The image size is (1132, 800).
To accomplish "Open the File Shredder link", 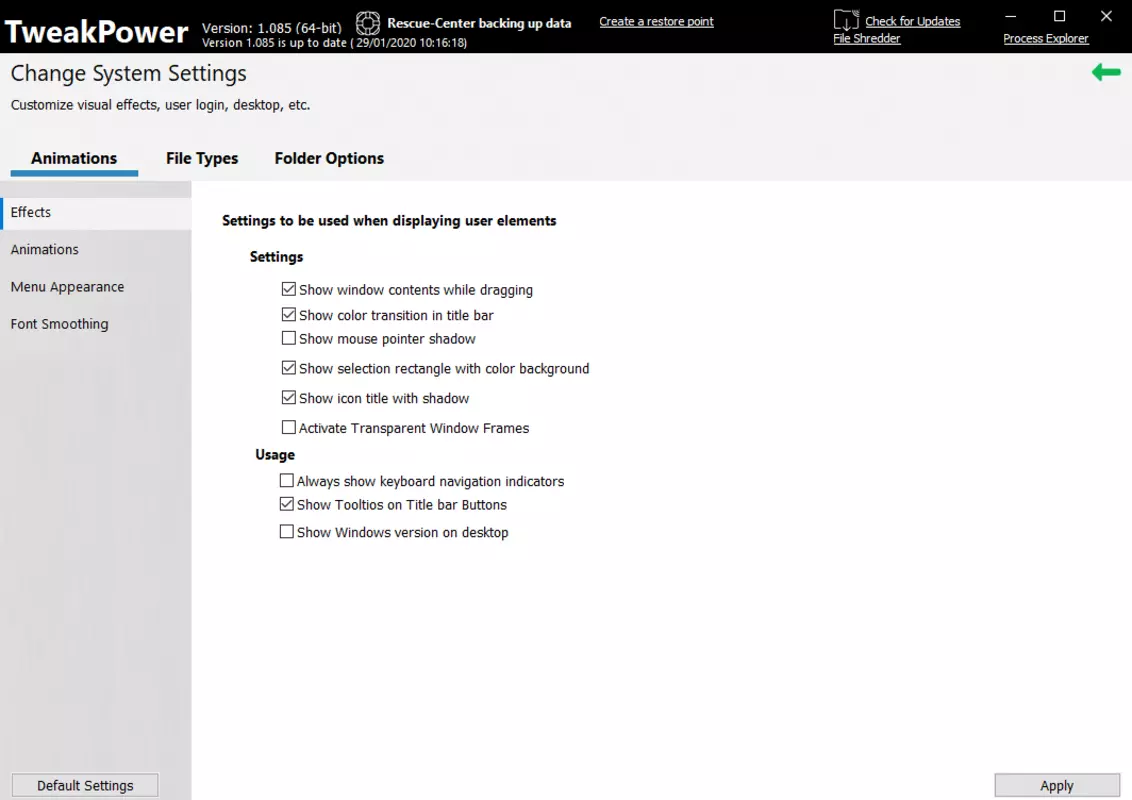I will pyautogui.click(x=866, y=38).
